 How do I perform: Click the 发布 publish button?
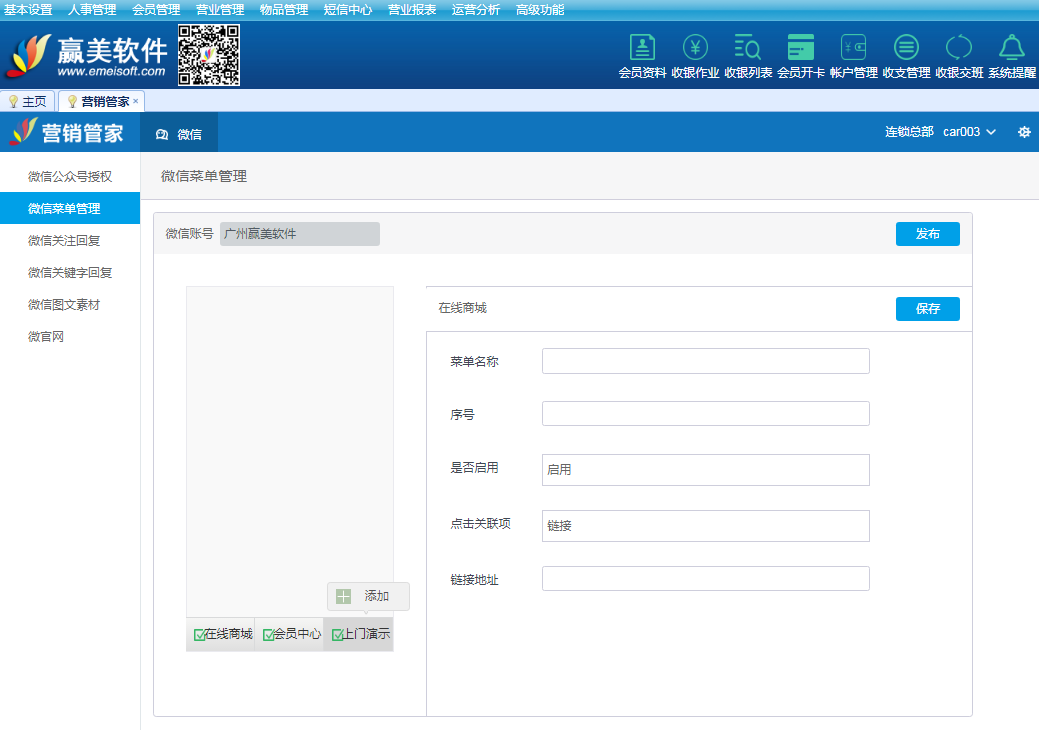927,234
